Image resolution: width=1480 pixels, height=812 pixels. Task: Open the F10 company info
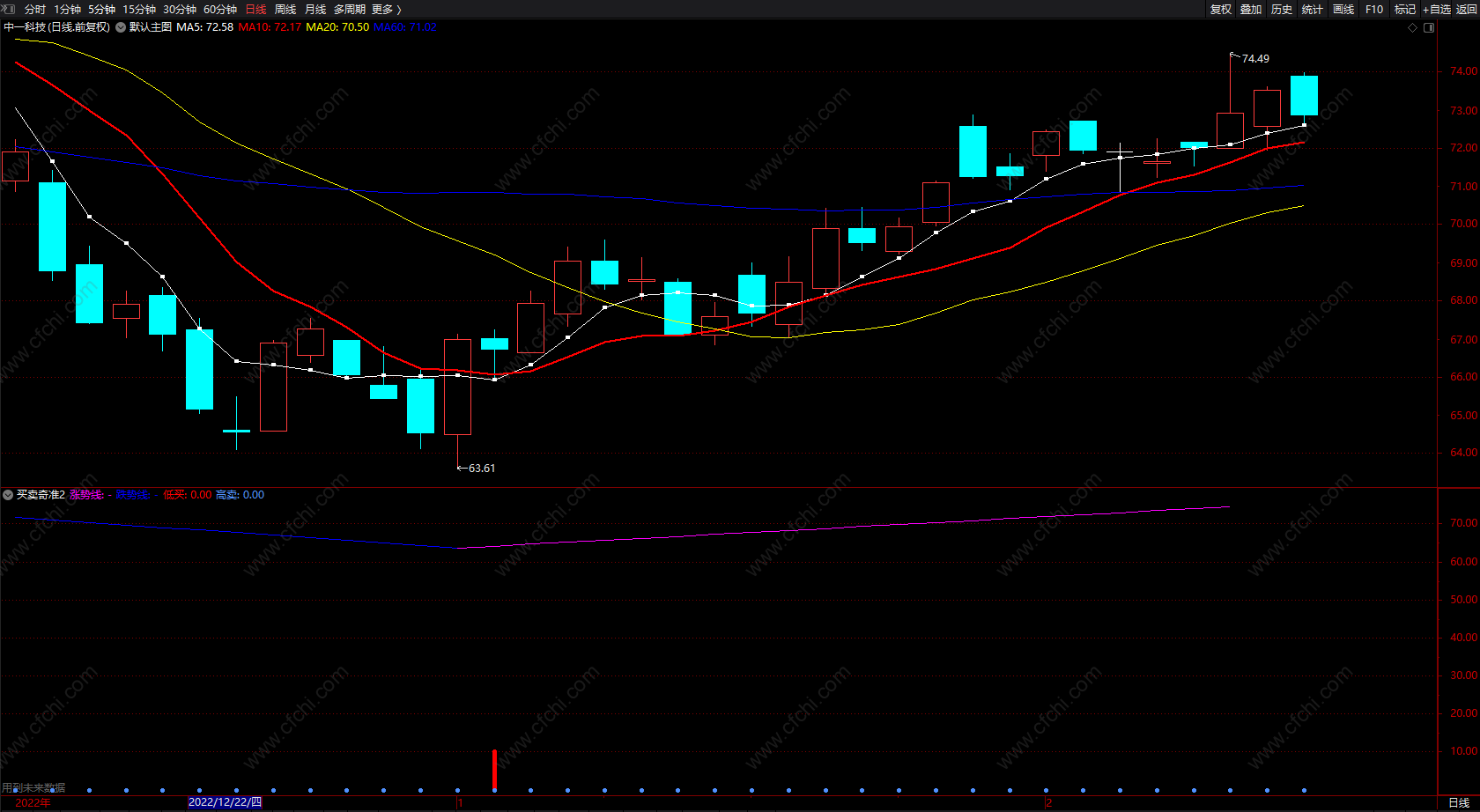(x=1374, y=9)
